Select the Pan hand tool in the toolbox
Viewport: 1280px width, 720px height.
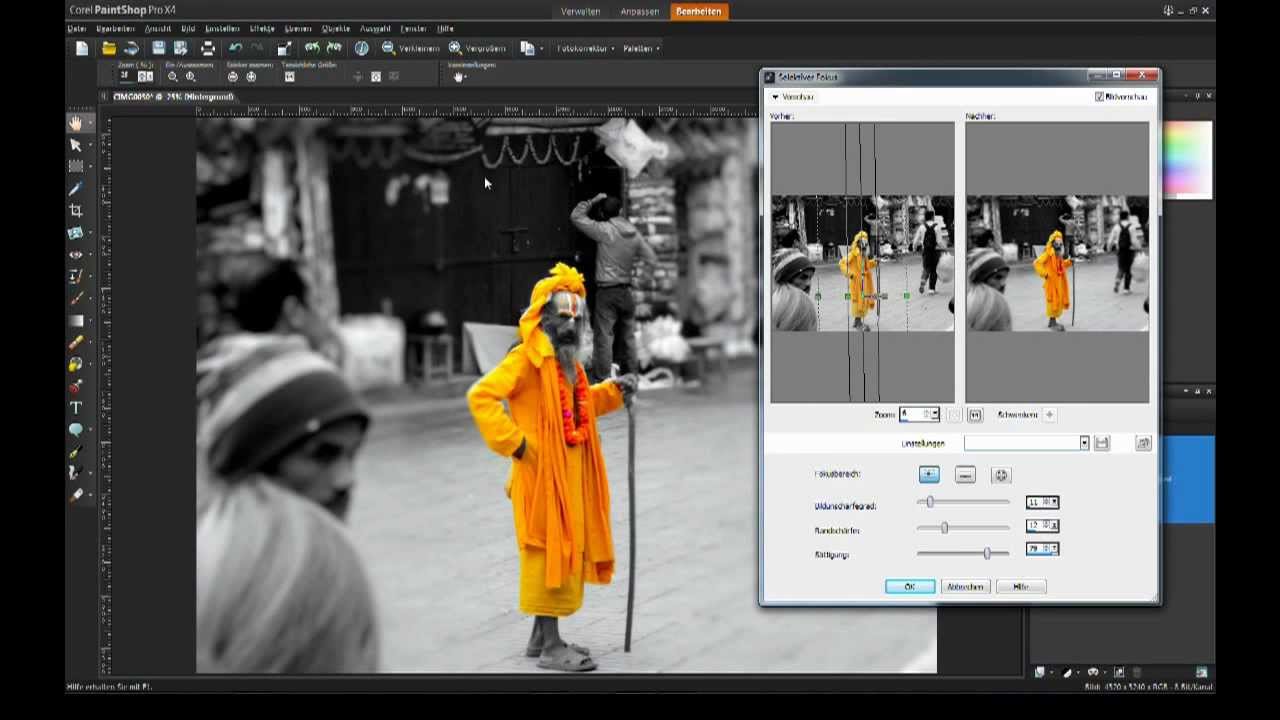[x=75, y=123]
